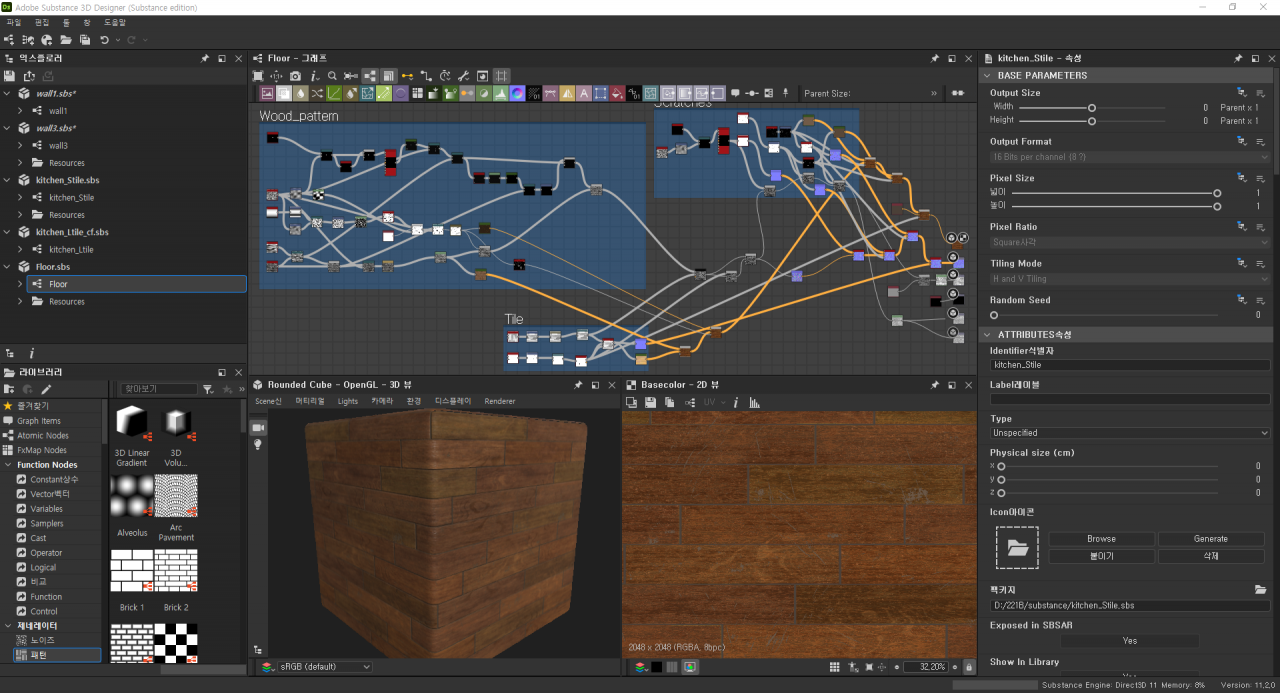This screenshot has height=693, width=1280.
Task: Toggle the light bulb icon in 3D view
Action: point(258,445)
